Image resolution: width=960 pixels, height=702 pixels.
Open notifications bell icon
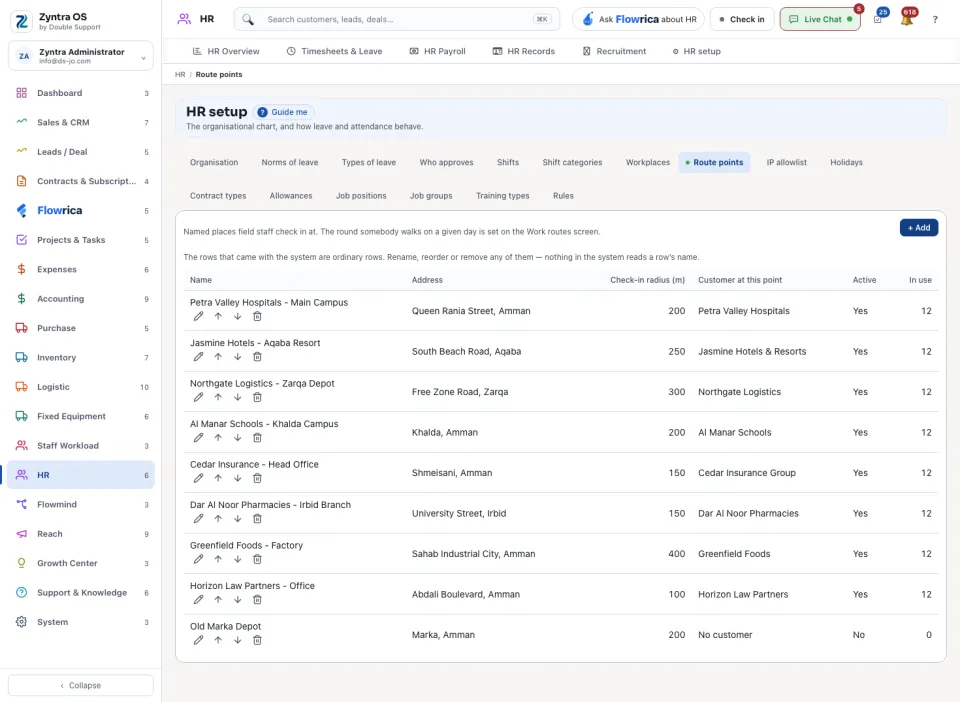tap(907, 19)
